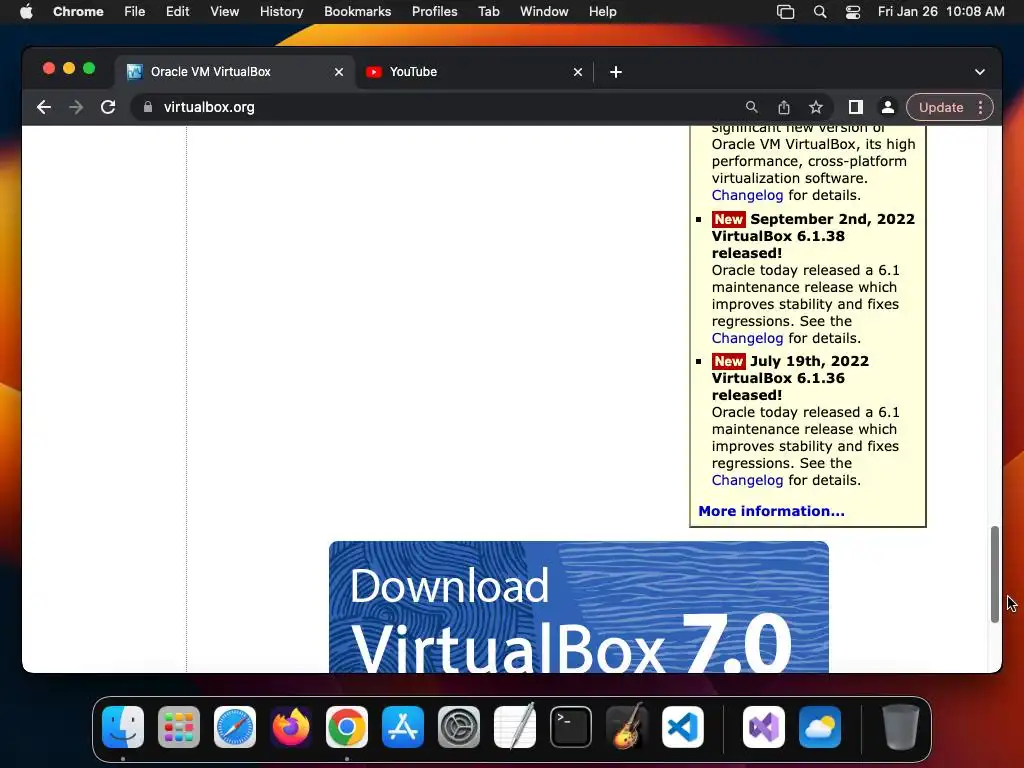Open the Profiles menu

[434, 12]
